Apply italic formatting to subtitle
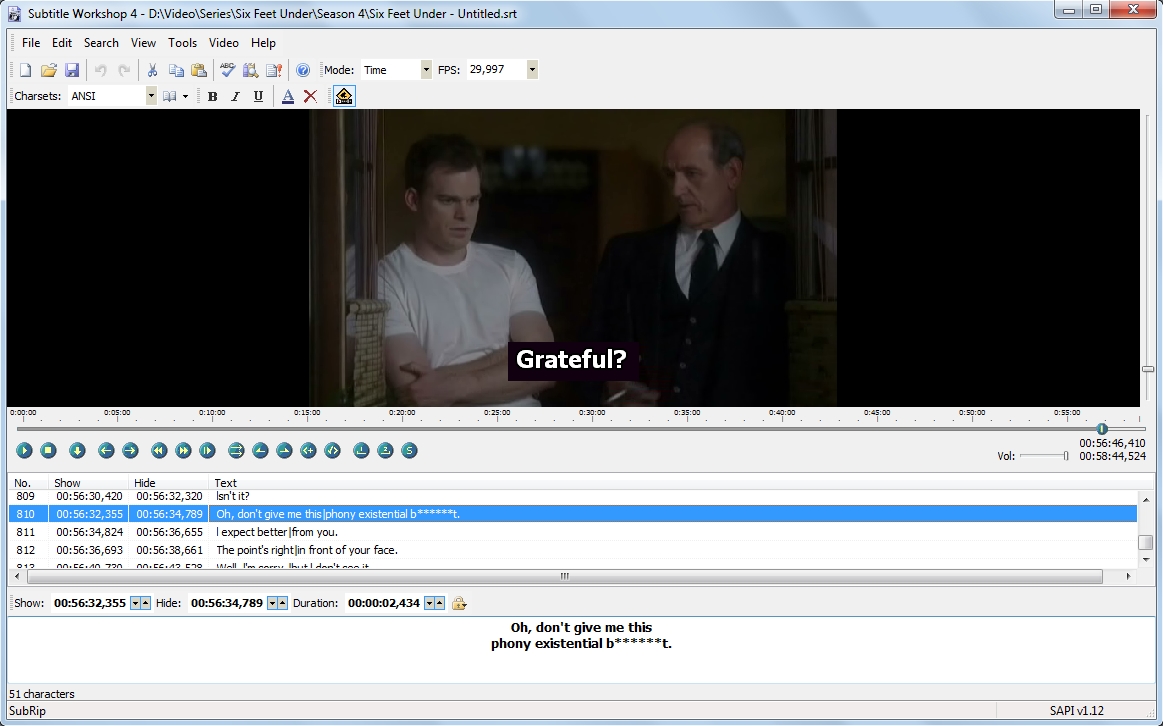The width and height of the screenshot is (1163, 726). 235,96
